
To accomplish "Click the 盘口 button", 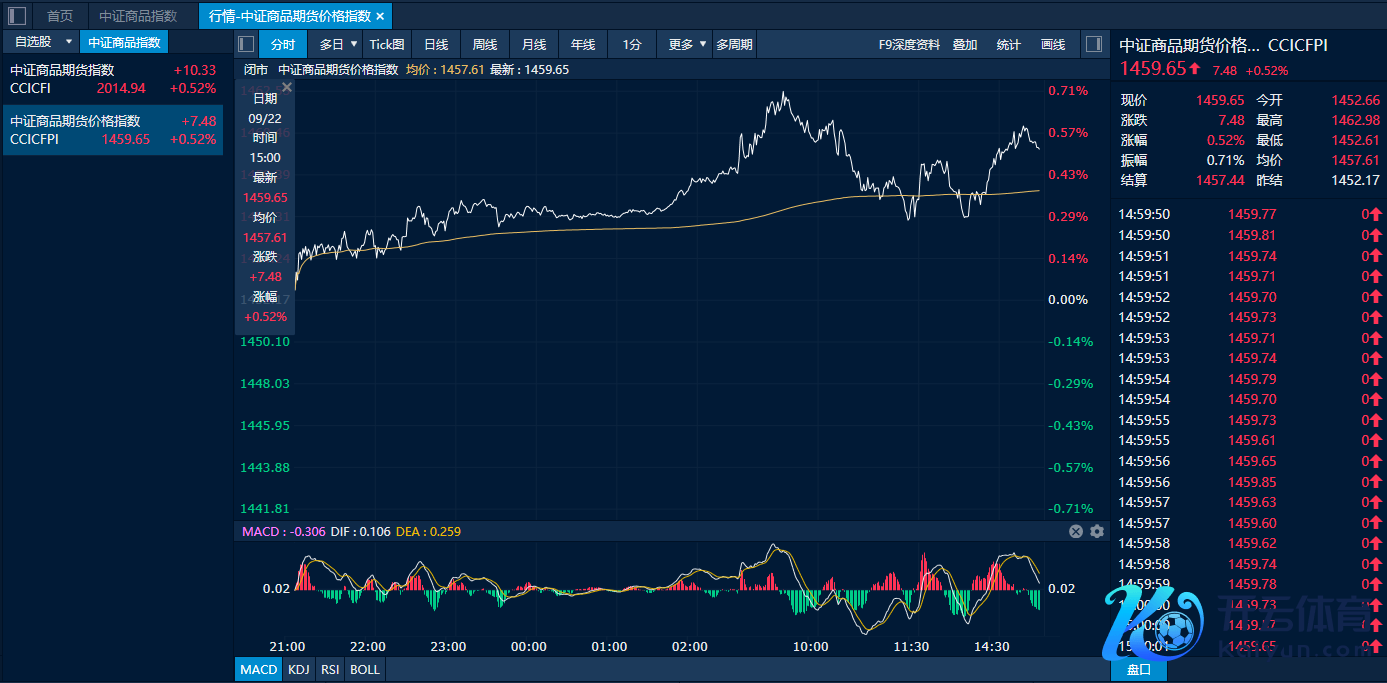I will [x=1138, y=669].
